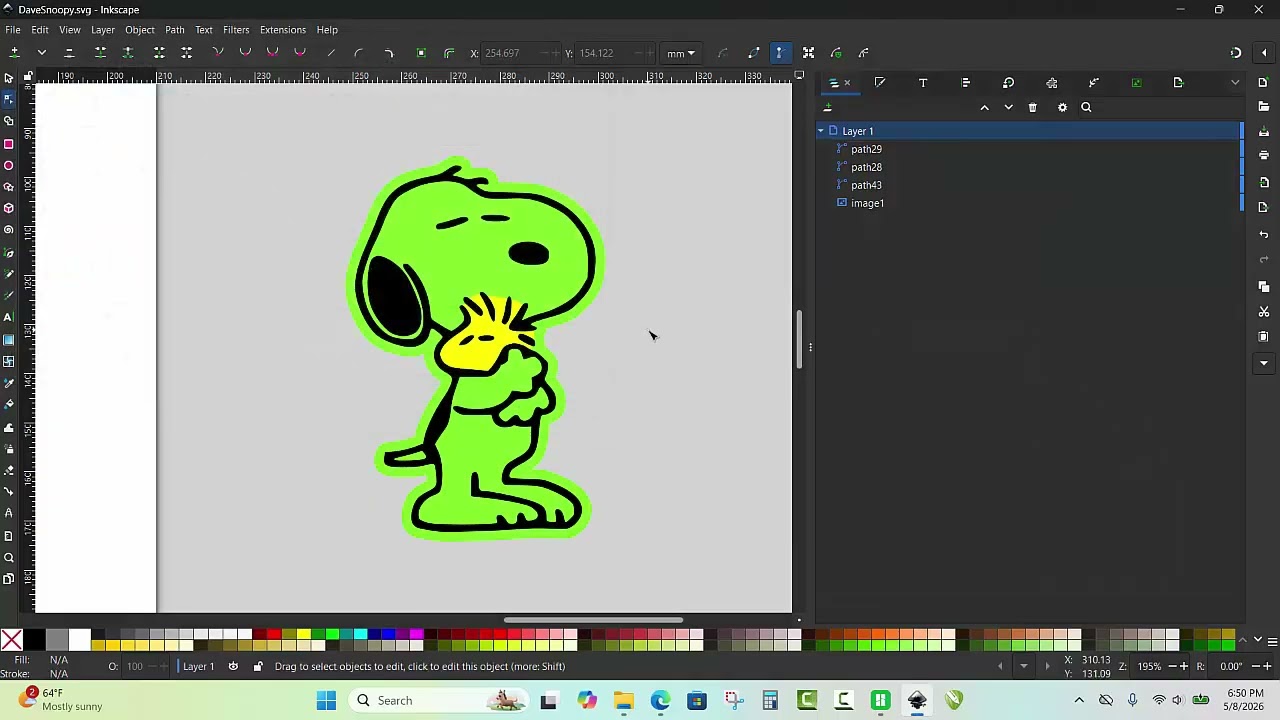Toggle current layer lock in status bar
This screenshot has height=720, width=1280.
click(258, 667)
